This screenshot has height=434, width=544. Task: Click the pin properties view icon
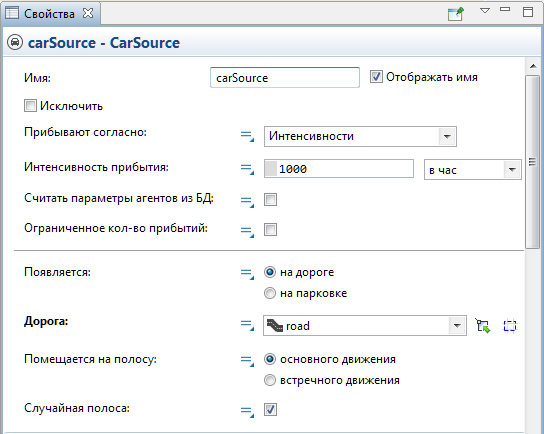[x=456, y=14]
